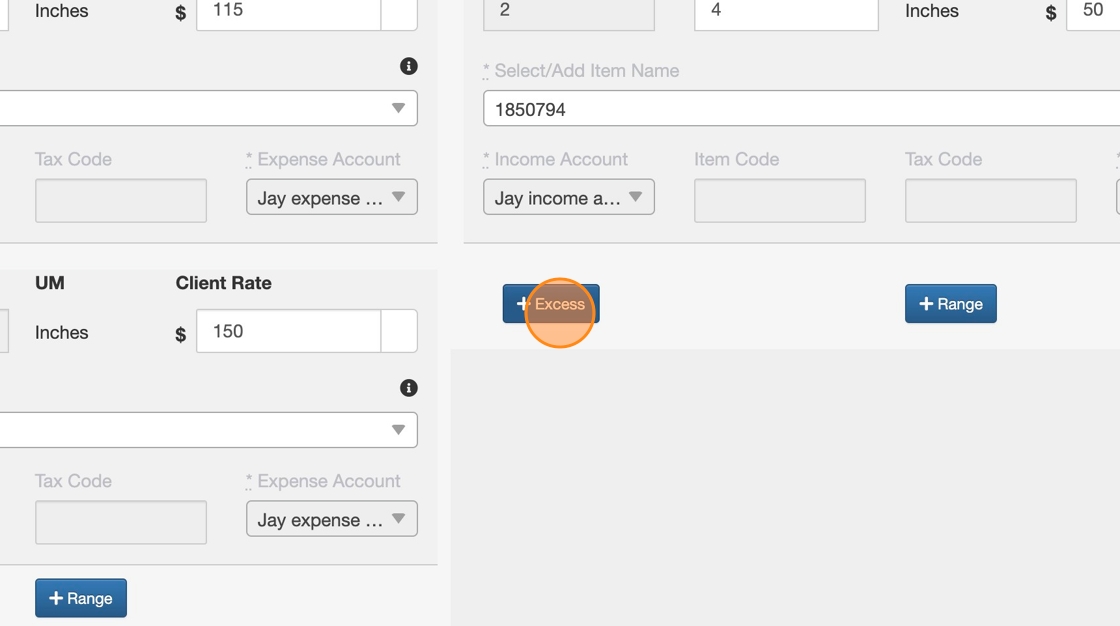This screenshot has height=626, width=1120.
Task: Click the item name field containing 1850794
Action: click(800, 109)
